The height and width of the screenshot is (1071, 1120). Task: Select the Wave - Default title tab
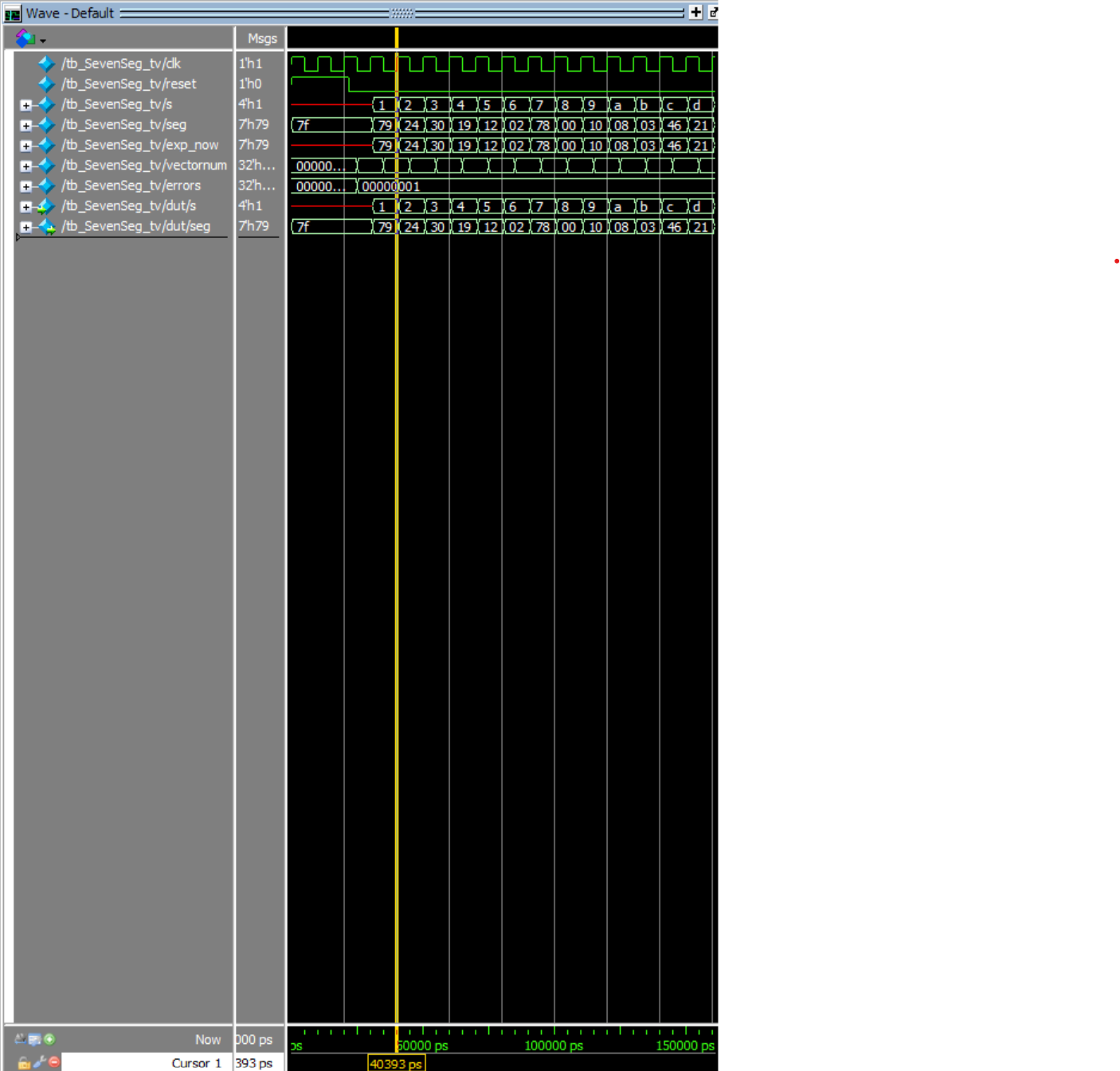coord(70,13)
